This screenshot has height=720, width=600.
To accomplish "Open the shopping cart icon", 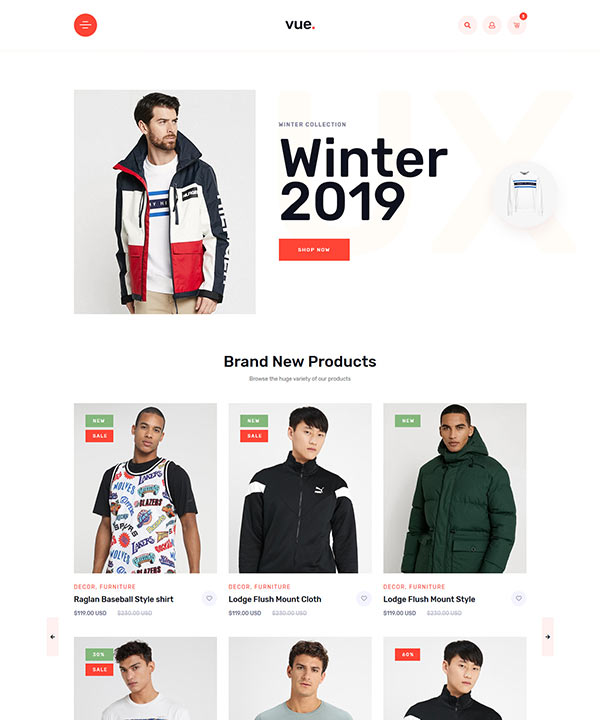I will [516, 25].
